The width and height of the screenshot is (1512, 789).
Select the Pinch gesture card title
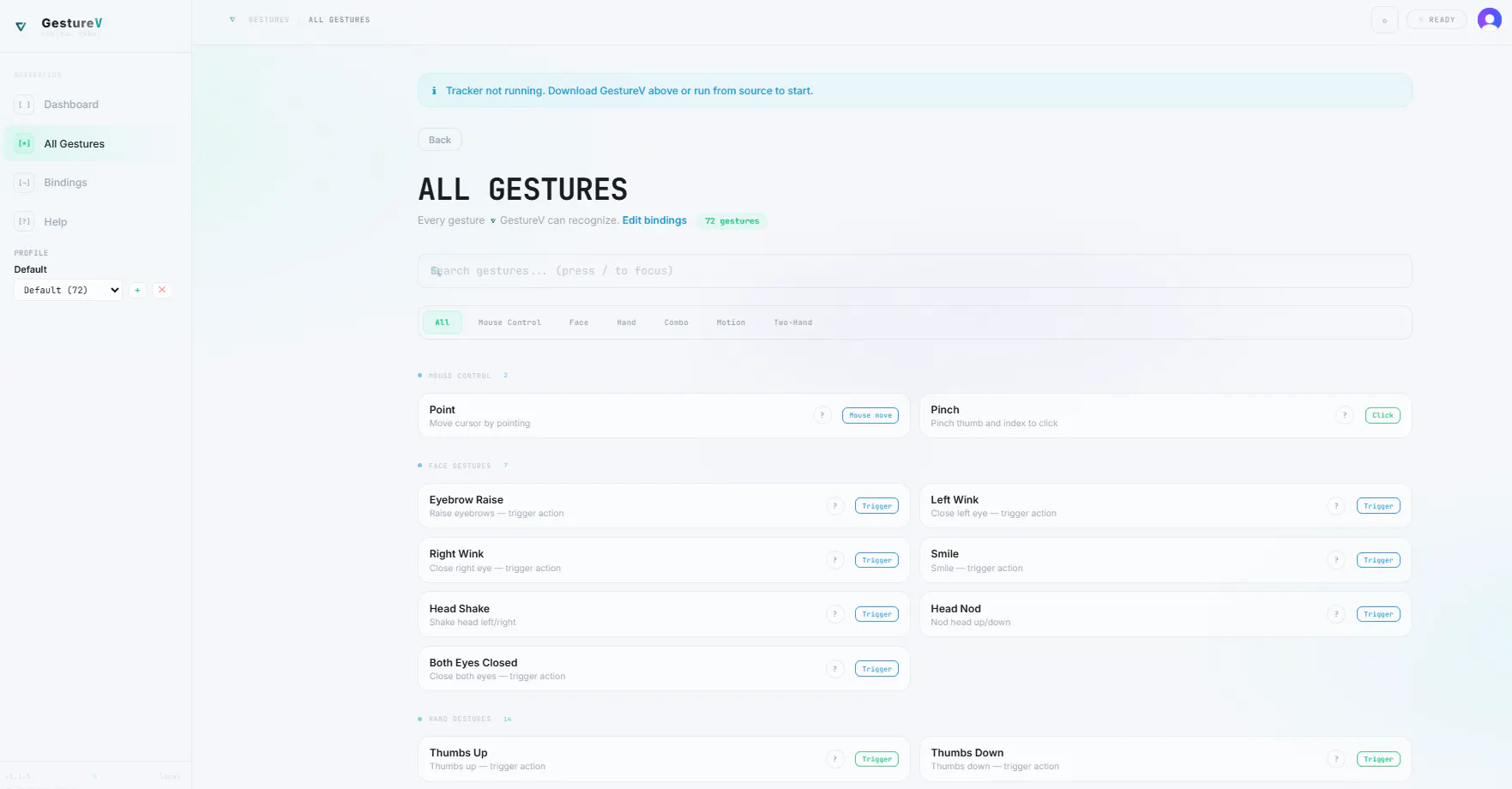point(945,410)
